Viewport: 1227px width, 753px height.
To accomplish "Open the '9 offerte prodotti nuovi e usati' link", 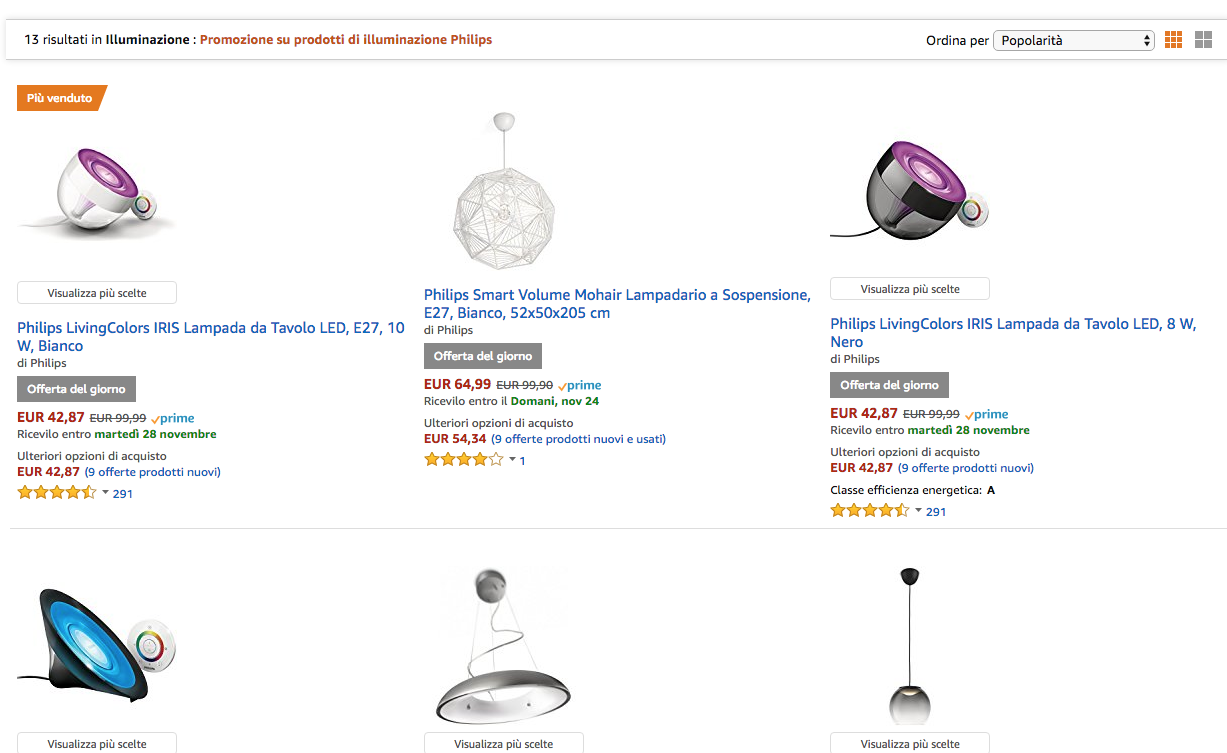I will click(x=578, y=439).
